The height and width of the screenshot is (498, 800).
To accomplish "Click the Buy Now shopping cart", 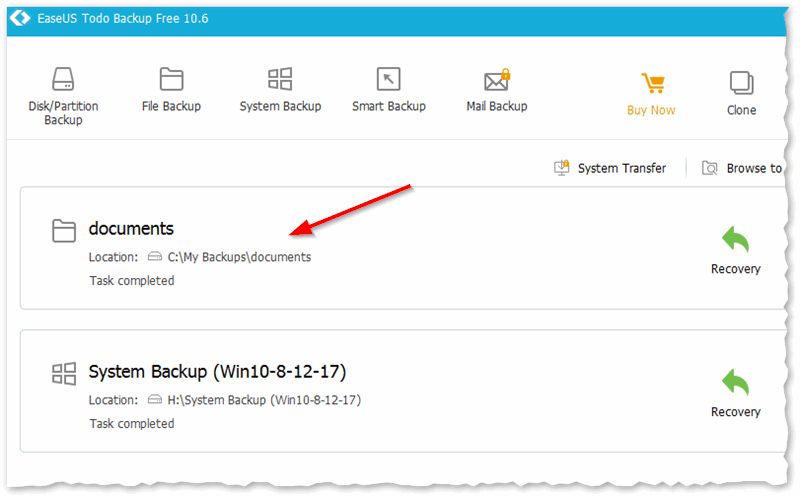I will (x=651, y=94).
